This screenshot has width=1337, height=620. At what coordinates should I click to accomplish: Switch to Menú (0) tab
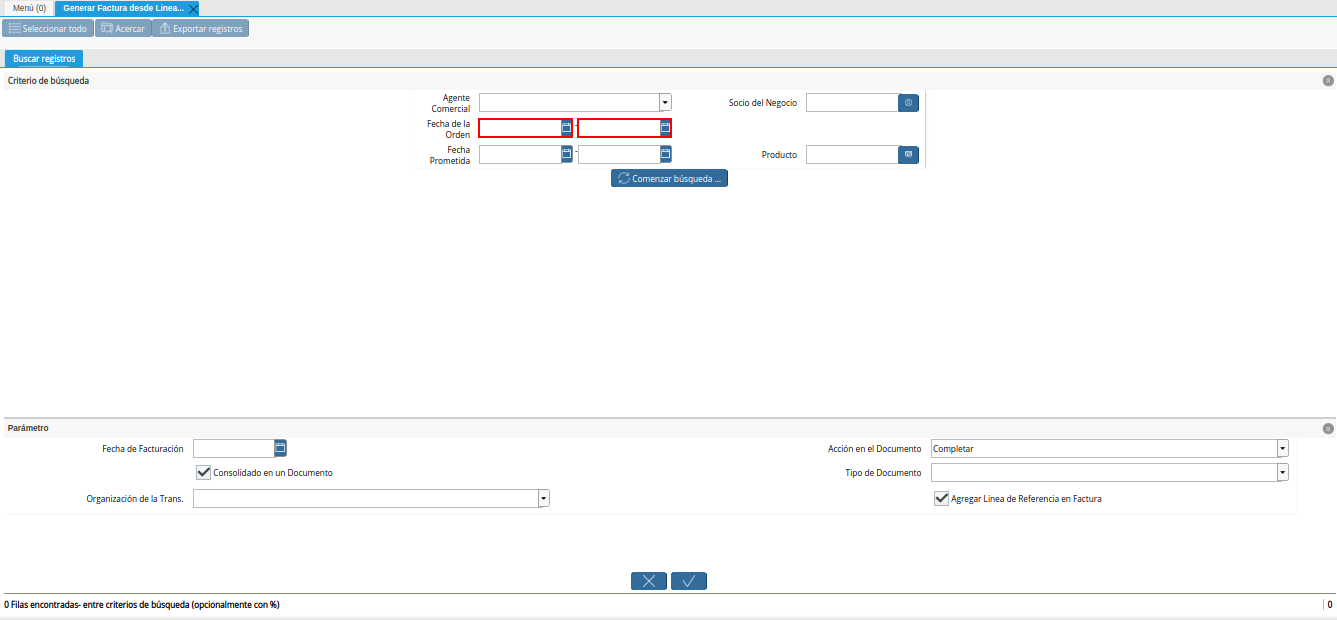[x=29, y=8]
